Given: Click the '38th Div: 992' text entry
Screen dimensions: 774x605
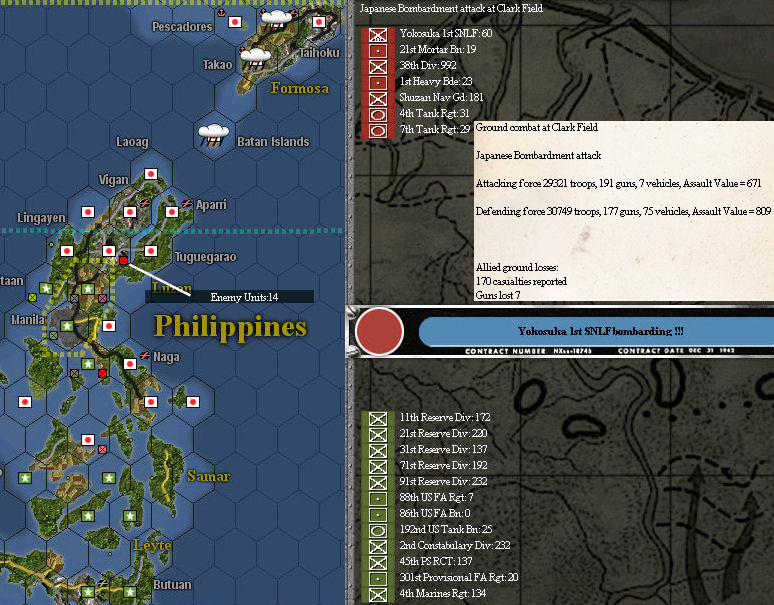Looking at the screenshot, I should click(428, 65).
